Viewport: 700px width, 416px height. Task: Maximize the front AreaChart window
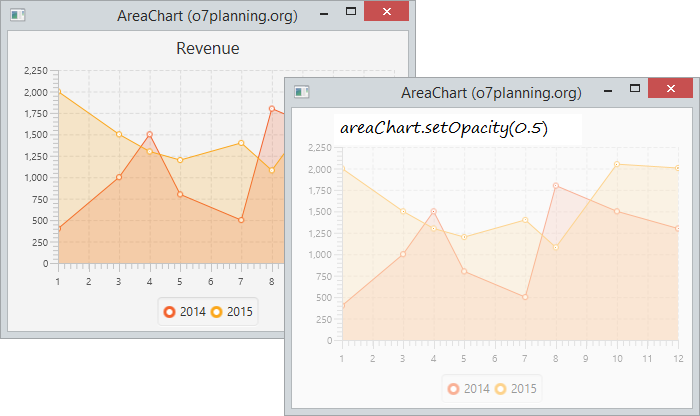(x=635, y=88)
